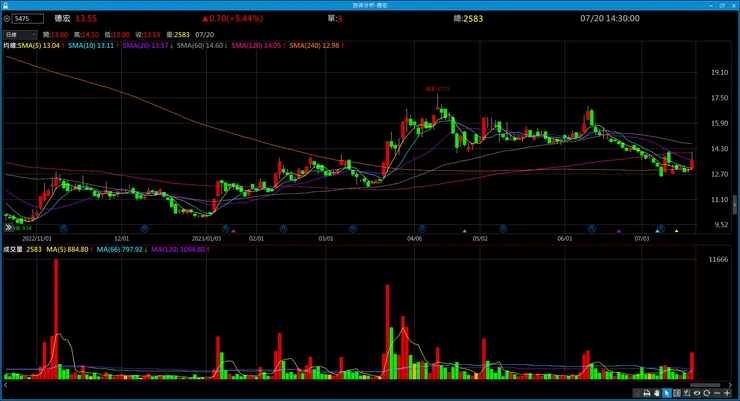Open the 日線 period dropdown
This screenshot has width=740, height=401.
(20, 34)
